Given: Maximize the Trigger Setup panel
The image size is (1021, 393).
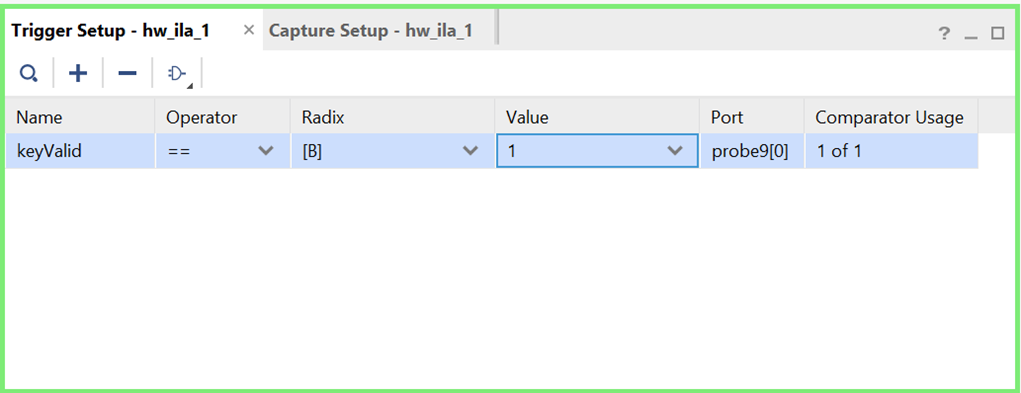Looking at the screenshot, I should 998,33.
